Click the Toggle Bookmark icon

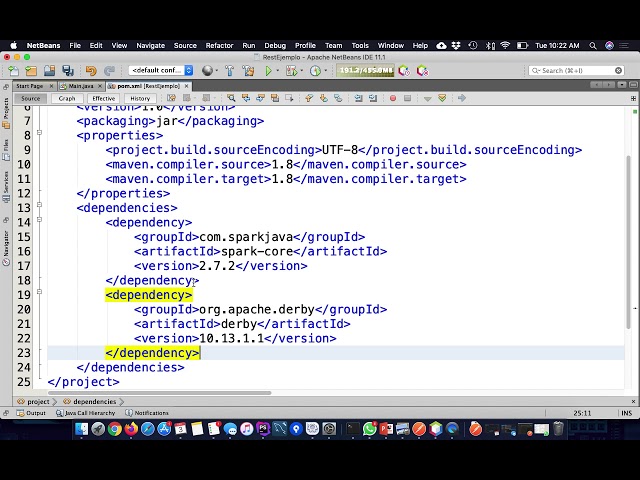pos(338,98)
